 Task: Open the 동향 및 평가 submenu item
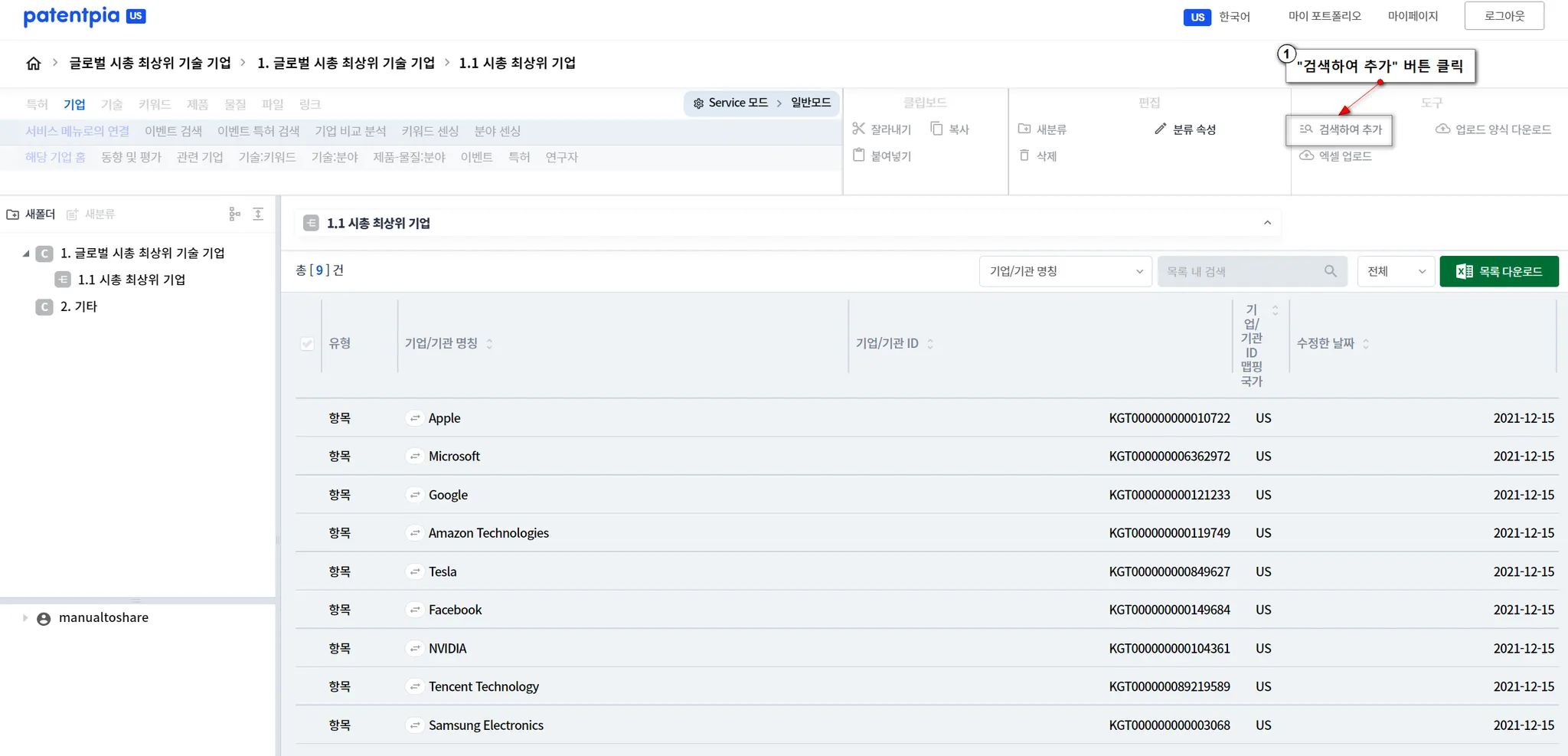coord(131,157)
